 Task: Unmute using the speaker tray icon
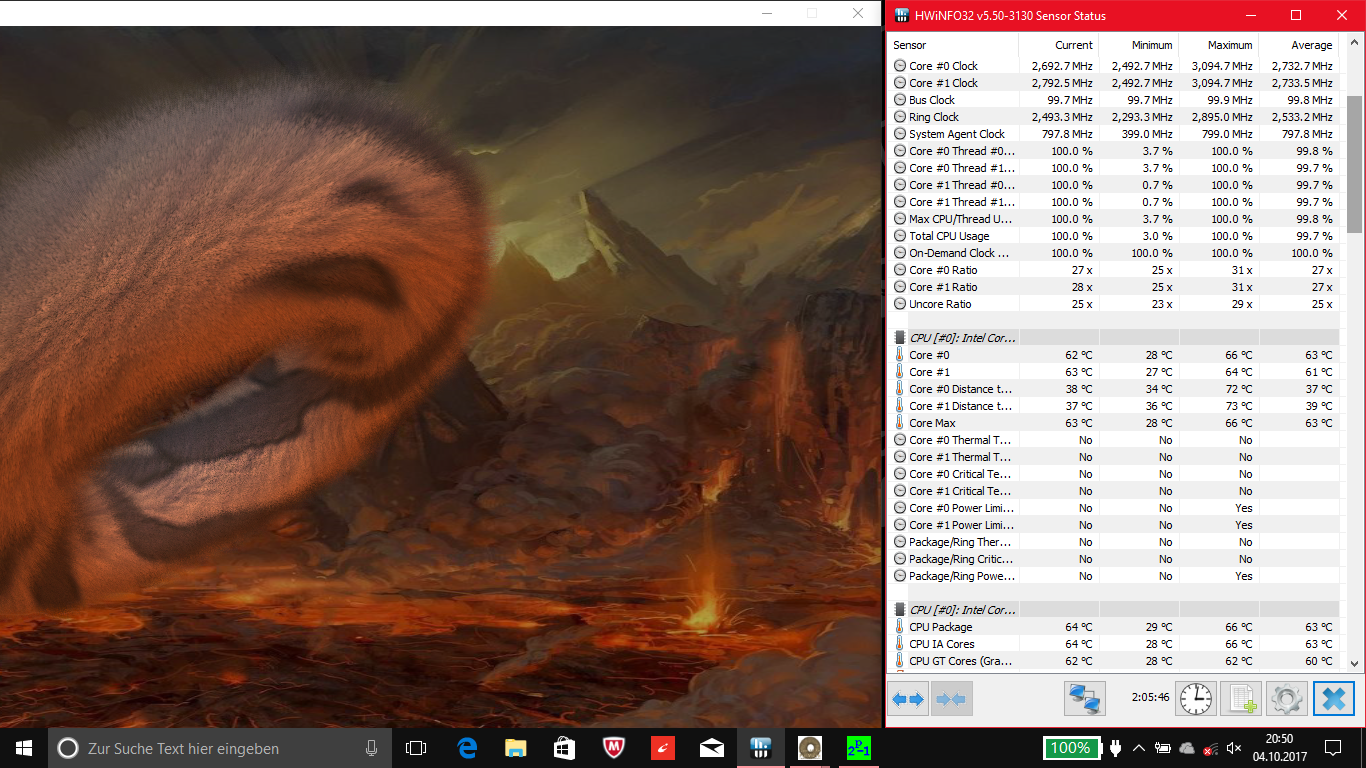(1234, 748)
